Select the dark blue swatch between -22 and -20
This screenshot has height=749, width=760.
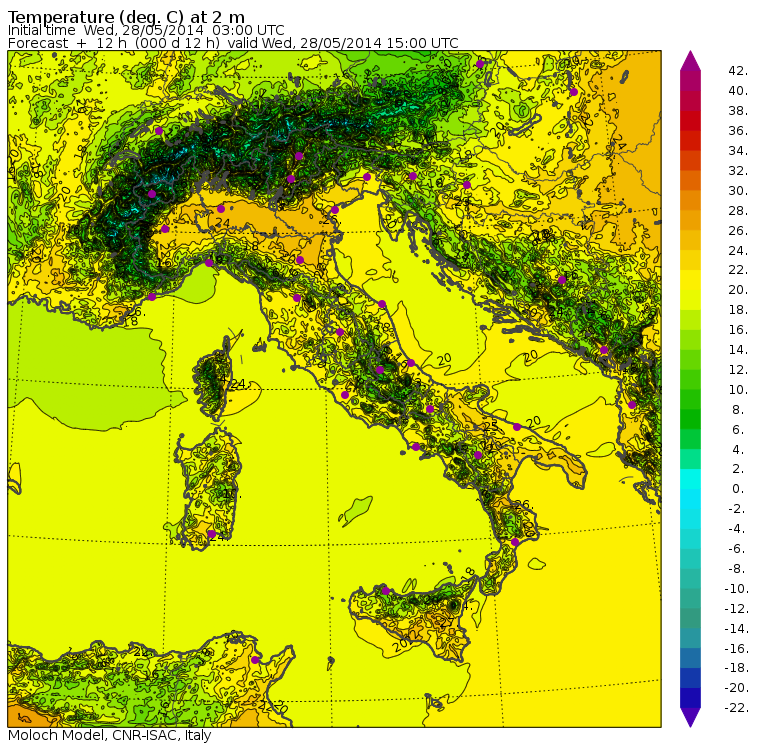pyautogui.click(x=690, y=698)
